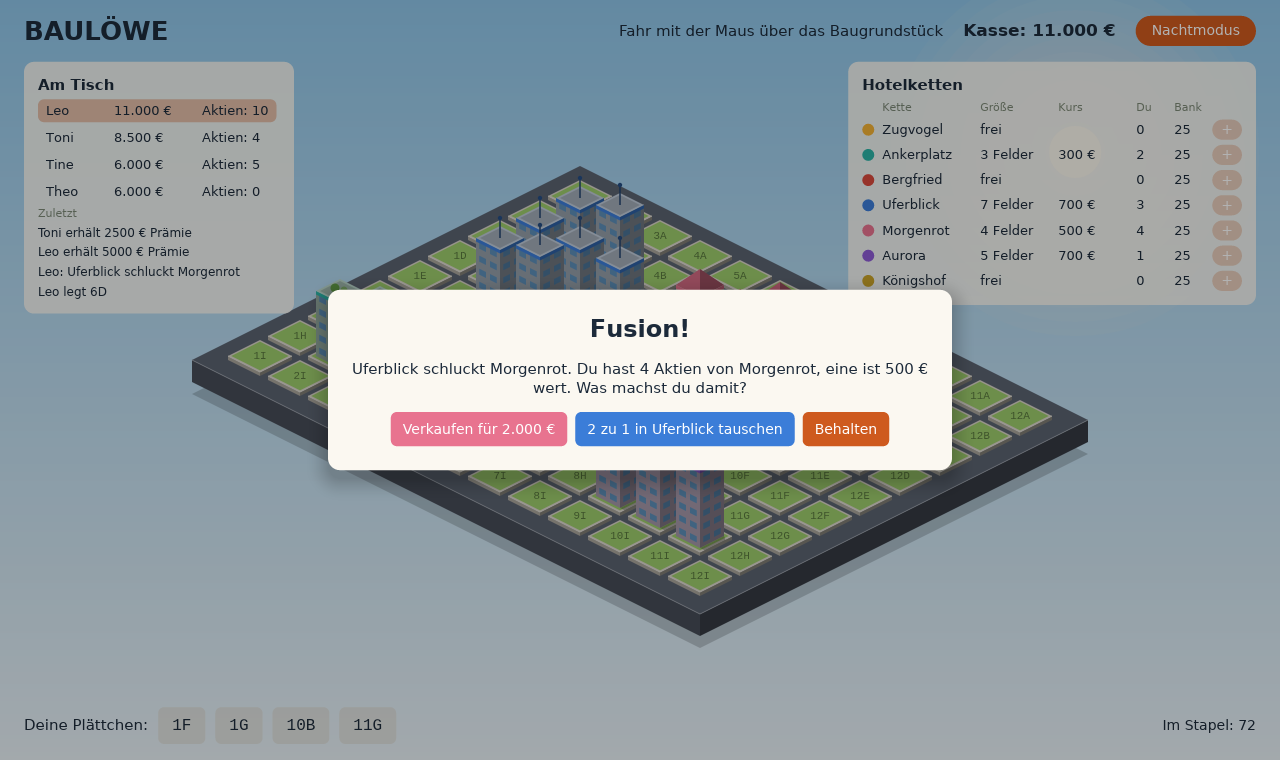1280x760 pixels.
Task: Click the teal Ankerplatz color dot
Action: [868, 155]
